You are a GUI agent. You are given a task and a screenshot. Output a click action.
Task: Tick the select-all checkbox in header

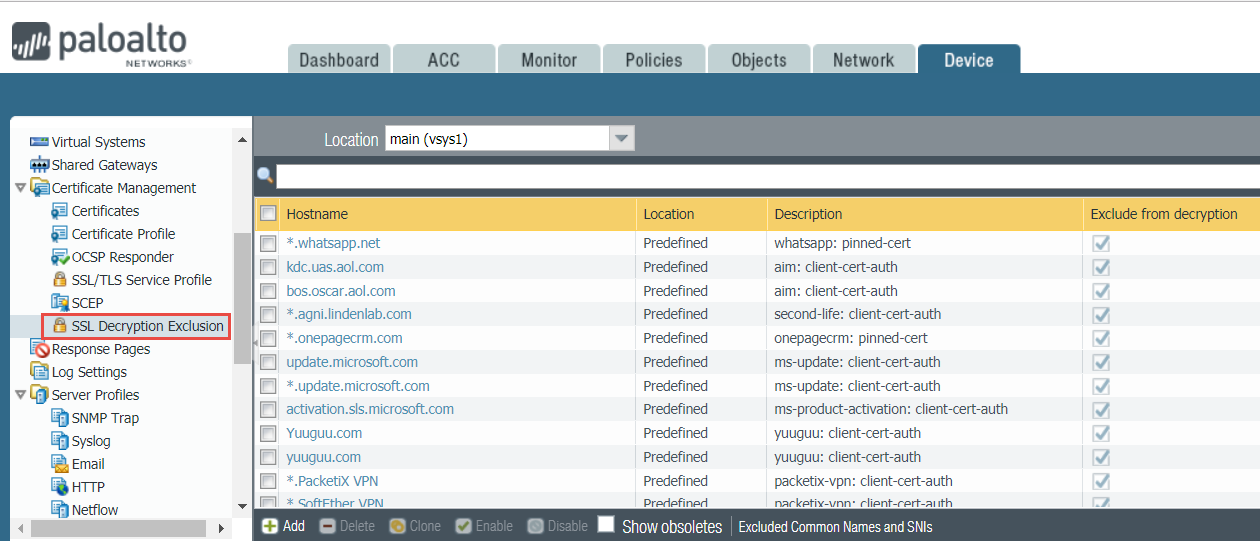[x=268, y=213]
